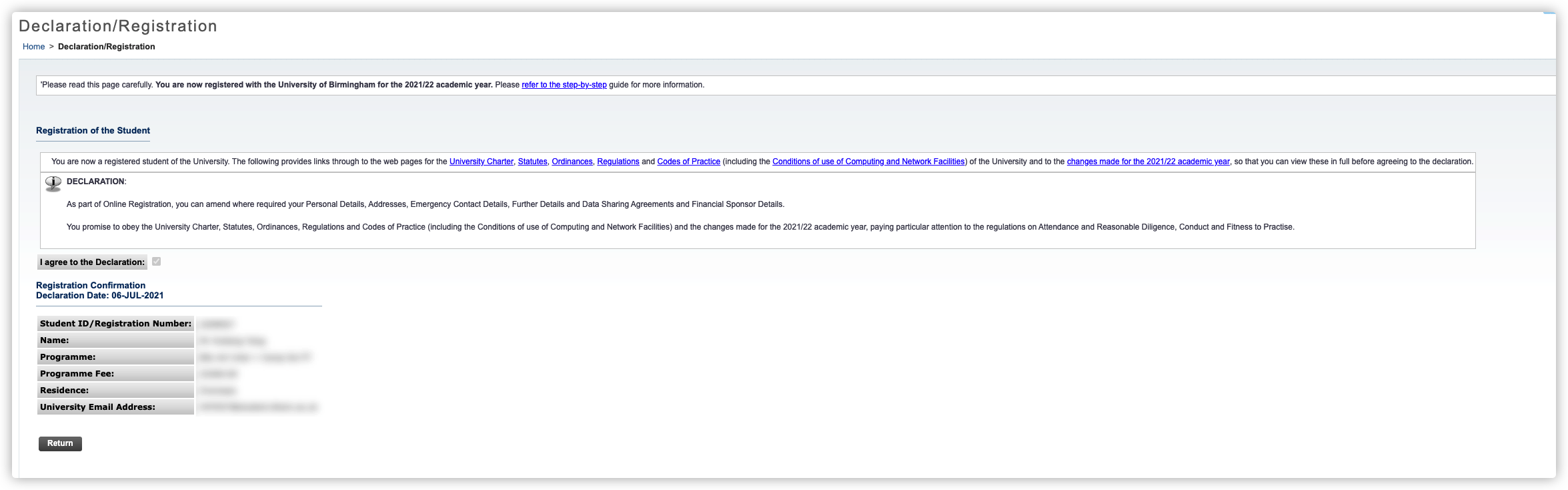Screen dimensions: 1568x490
Task: Open the University Charter link
Action: click(x=481, y=162)
